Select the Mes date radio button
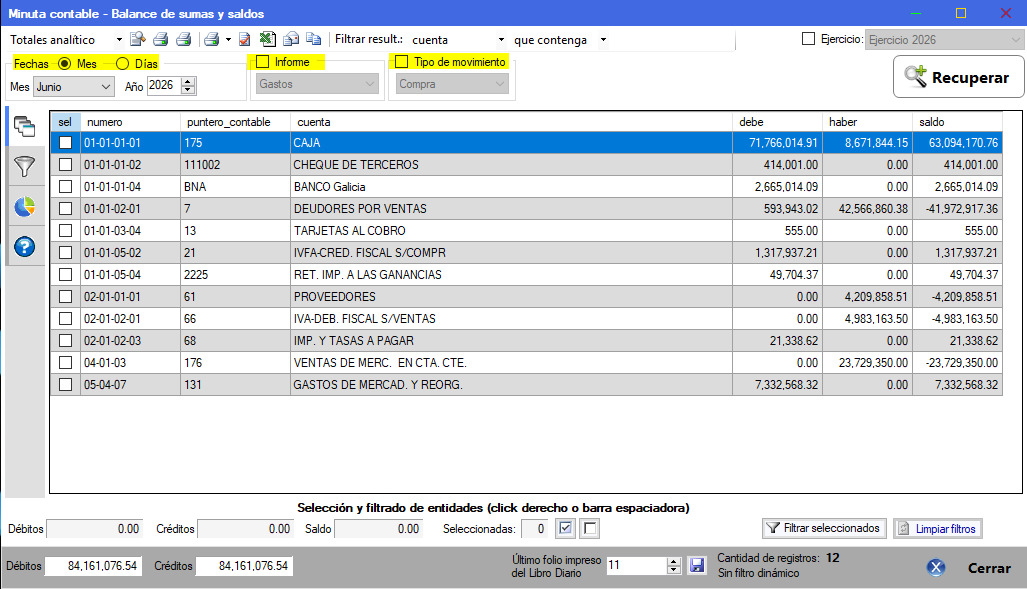This screenshot has width=1027, height=589. coord(64,64)
